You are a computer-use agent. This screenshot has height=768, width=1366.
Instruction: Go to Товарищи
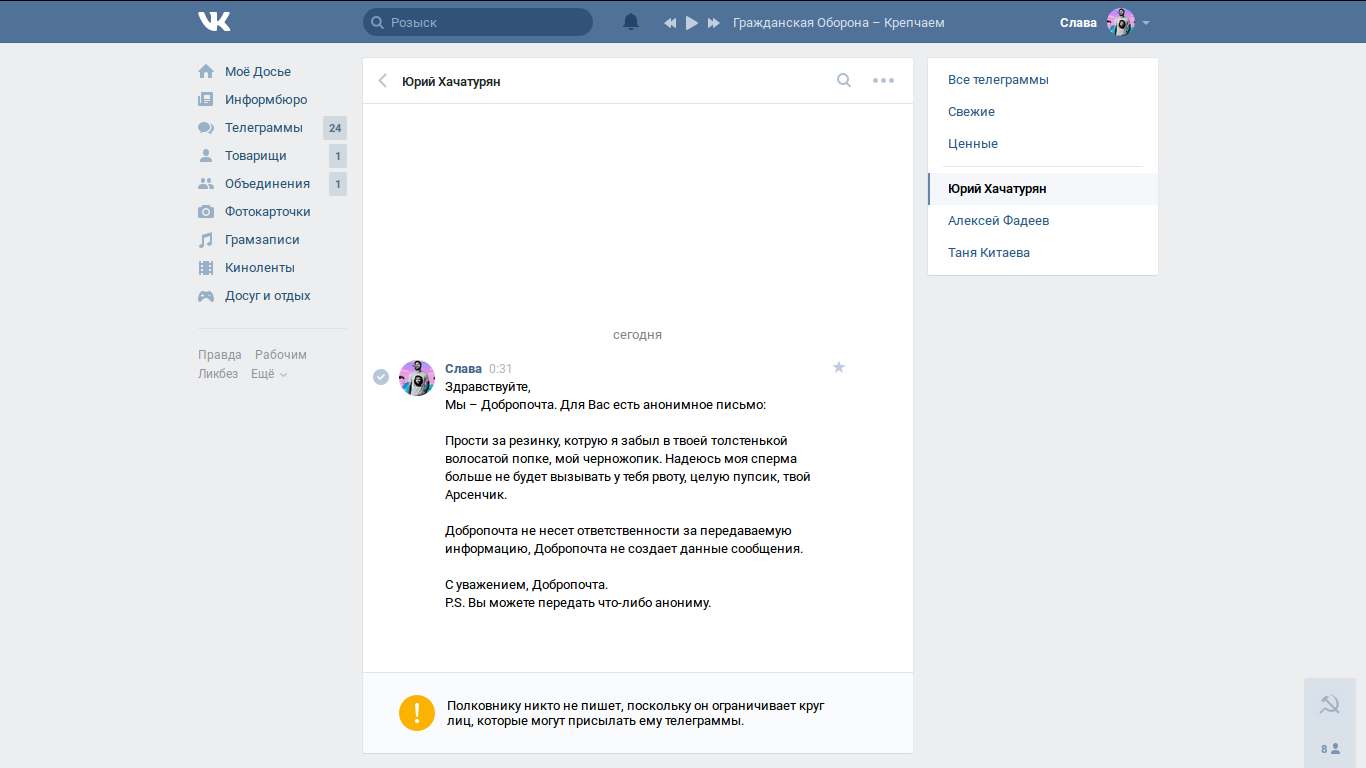256,156
